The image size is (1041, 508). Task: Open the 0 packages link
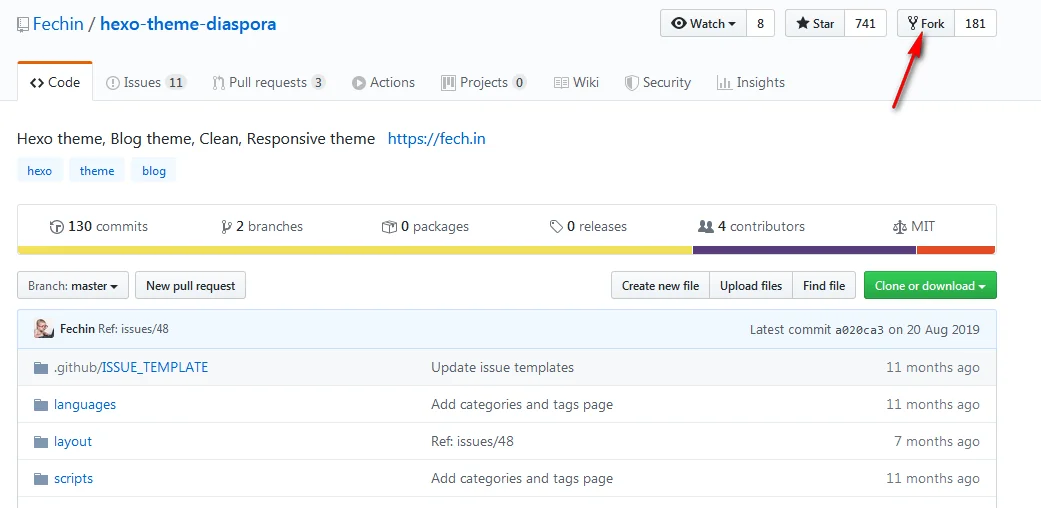(x=425, y=226)
